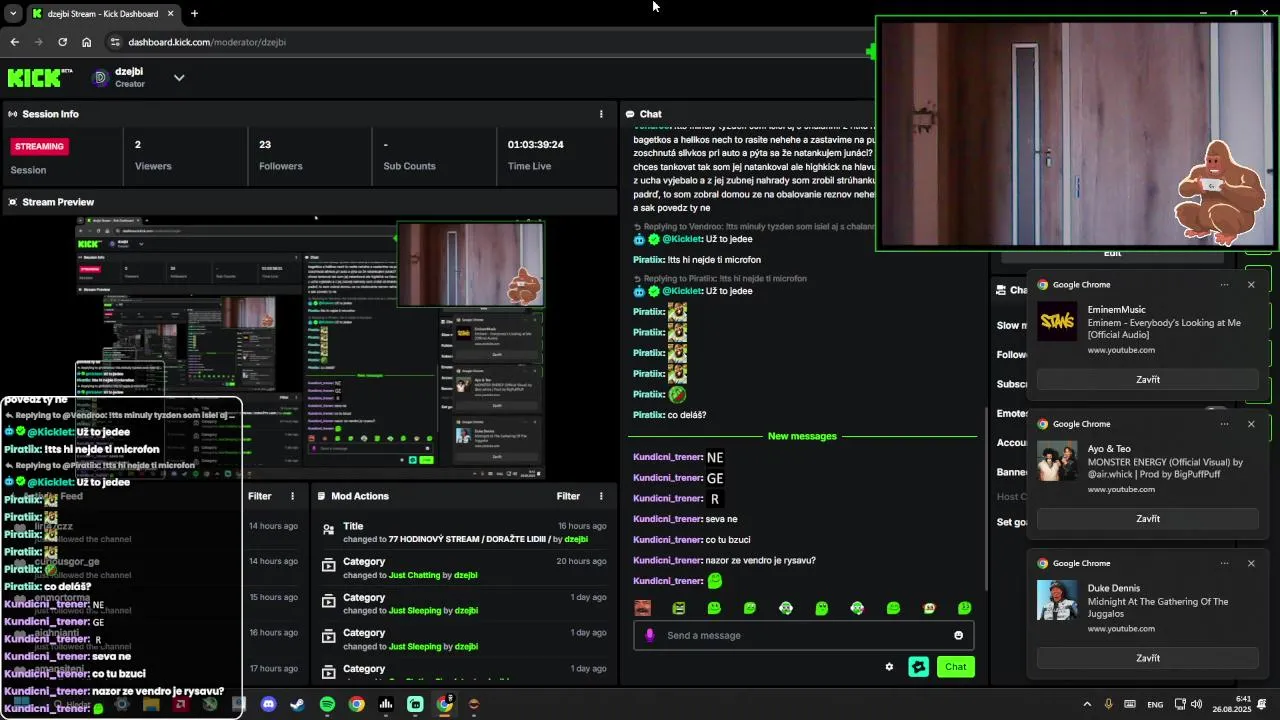Viewport: 1280px width, 720px height.
Task: Click the browser back arrow
Action: (x=14, y=42)
